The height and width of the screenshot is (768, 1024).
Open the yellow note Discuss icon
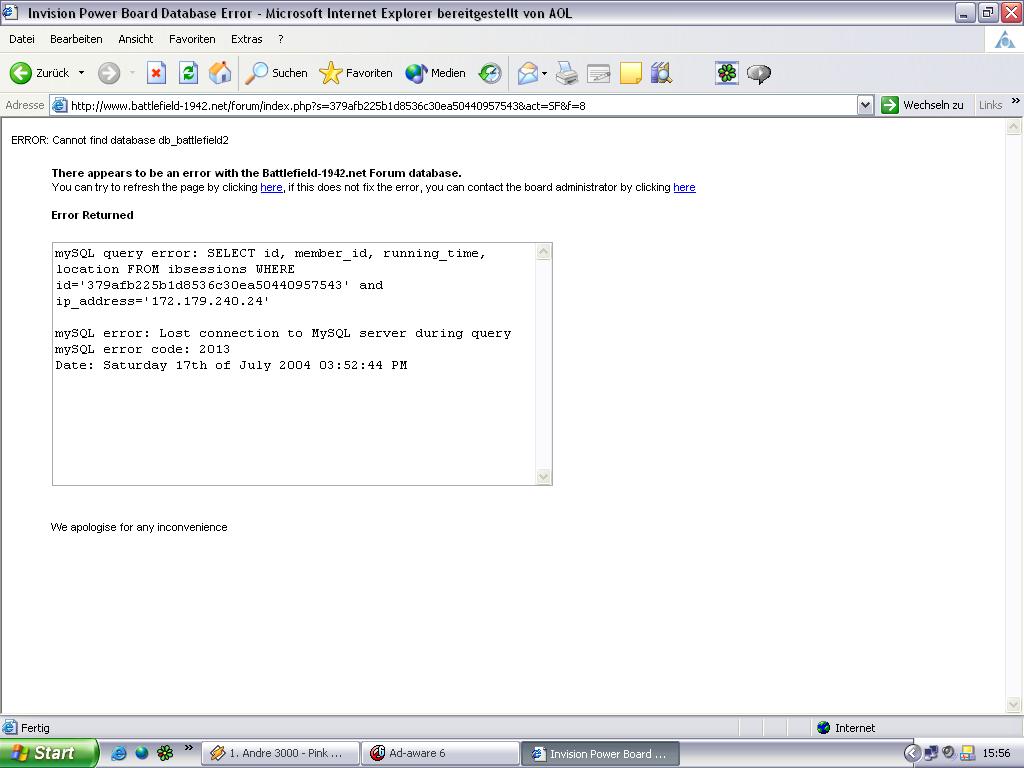(630, 73)
